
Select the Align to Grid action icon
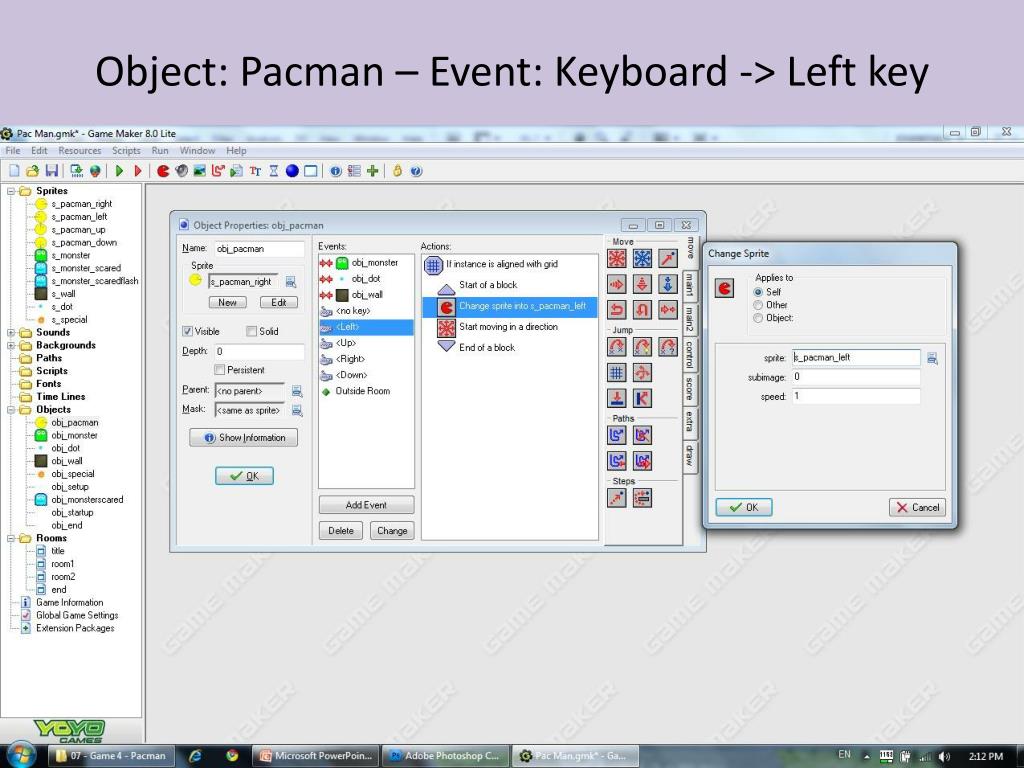point(617,372)
